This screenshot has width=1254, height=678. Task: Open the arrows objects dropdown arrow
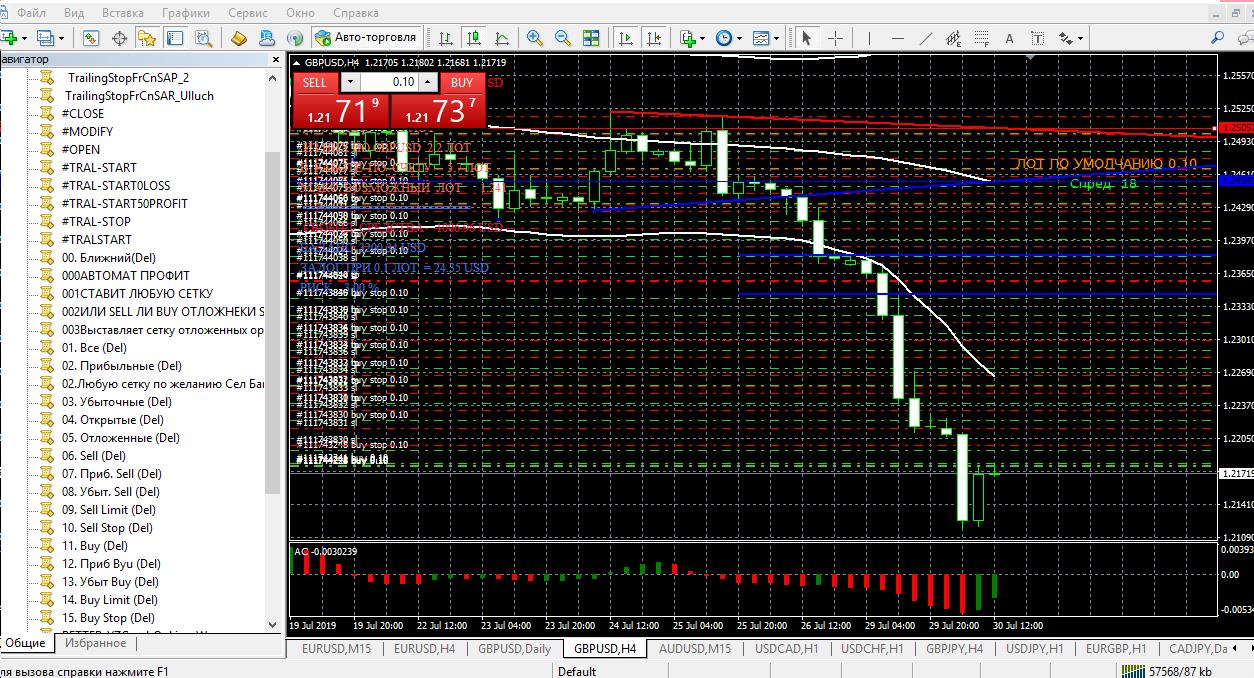click(1081, 38)
